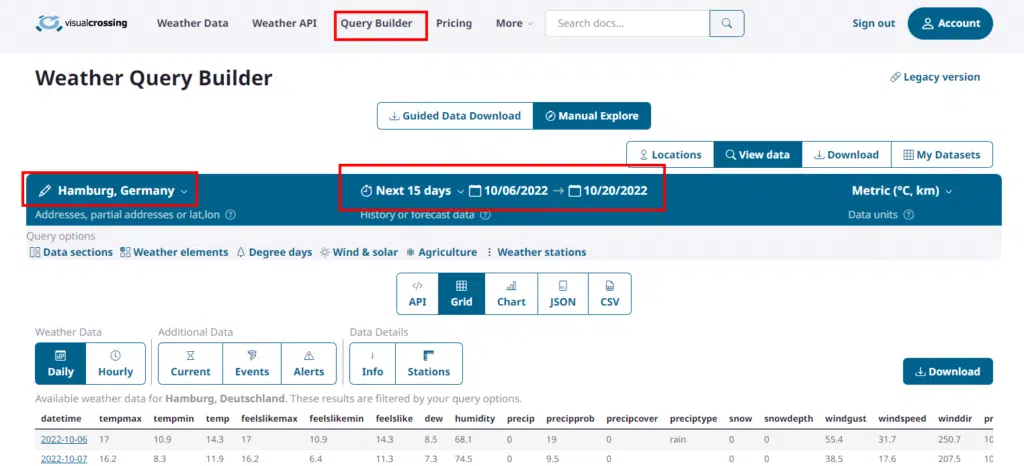1024x466 pixels.
Task: Open the end date 10/20/2022 calendar
Action: [608, 191]
